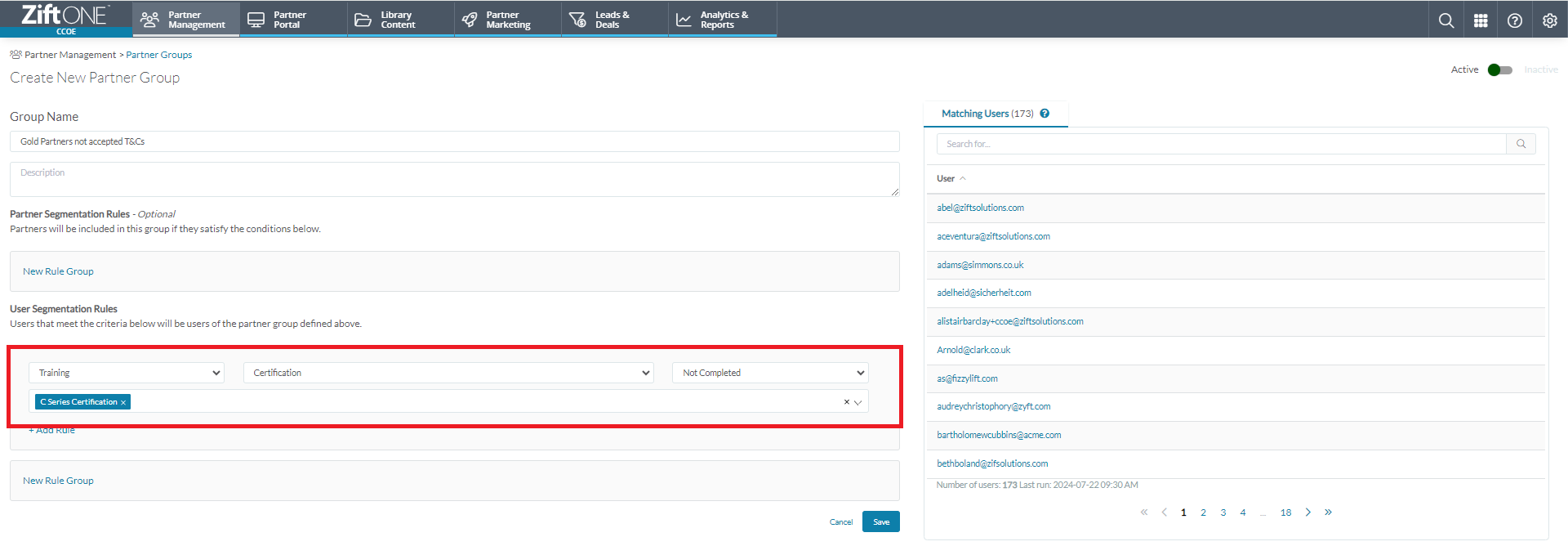Image resolution: width=1568 pixels, height=555 pixels.
Task: Open user adelheid@sicherheit.com
Action: pyautogui.click(x=983, y=293)
